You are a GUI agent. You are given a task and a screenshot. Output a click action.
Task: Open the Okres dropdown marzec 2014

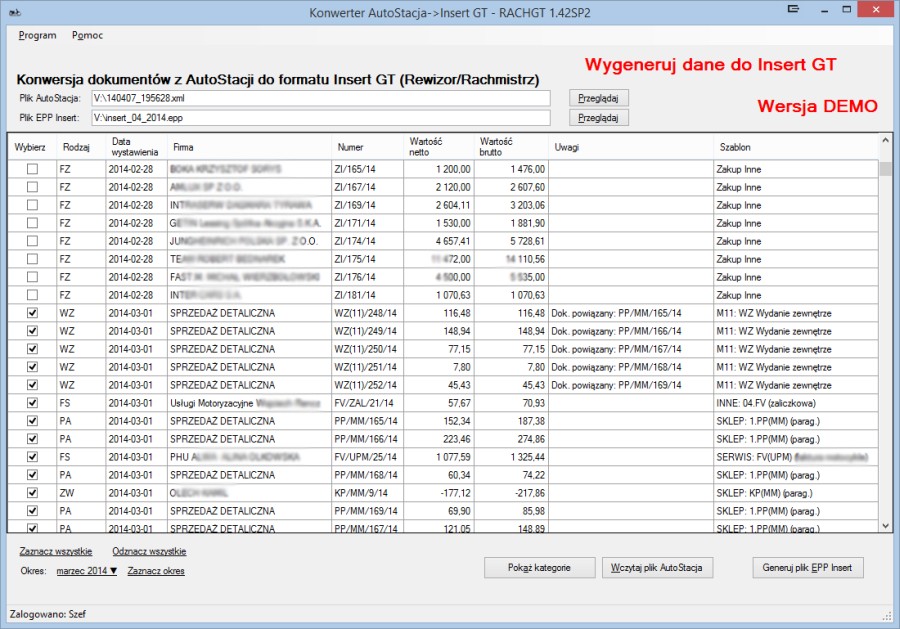tap(87, 571)
